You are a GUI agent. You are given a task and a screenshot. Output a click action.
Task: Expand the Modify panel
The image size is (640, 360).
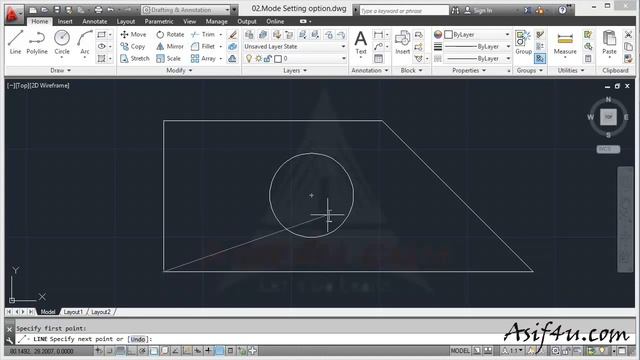tap(179, 71)
